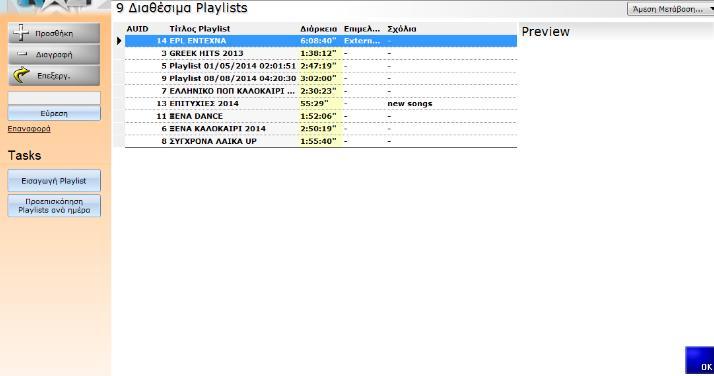714x376 pixels.
Task: Select the ΞΕΝΑ DANCE playlist
Action: pos(321,116)
